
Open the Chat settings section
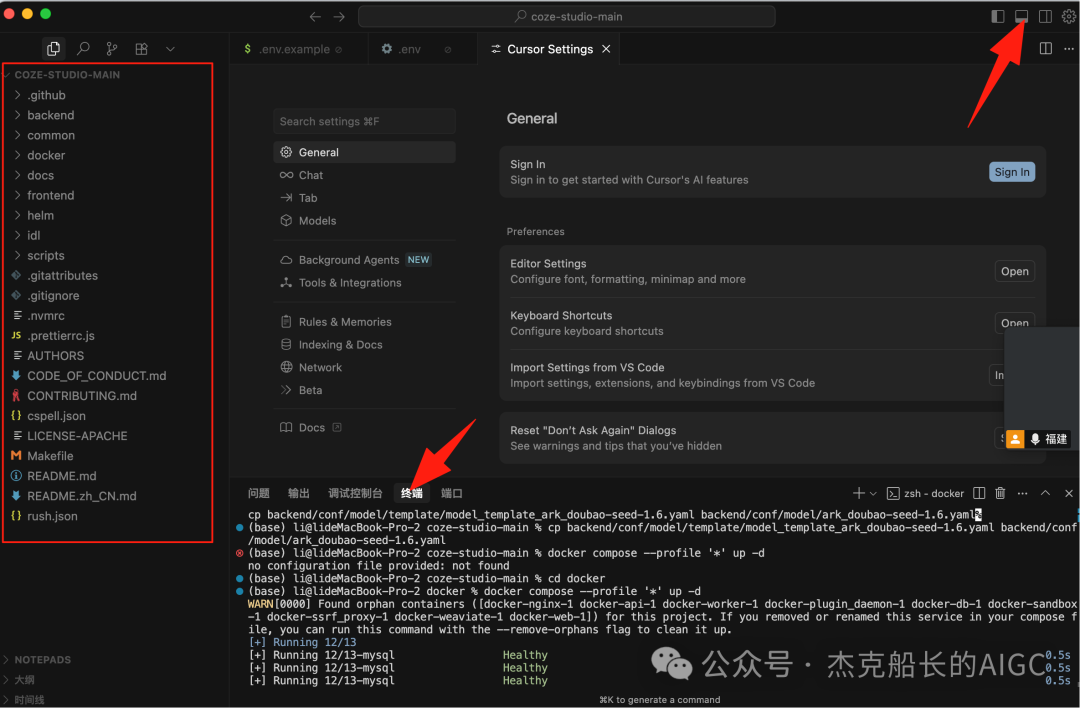click(364, 175)
